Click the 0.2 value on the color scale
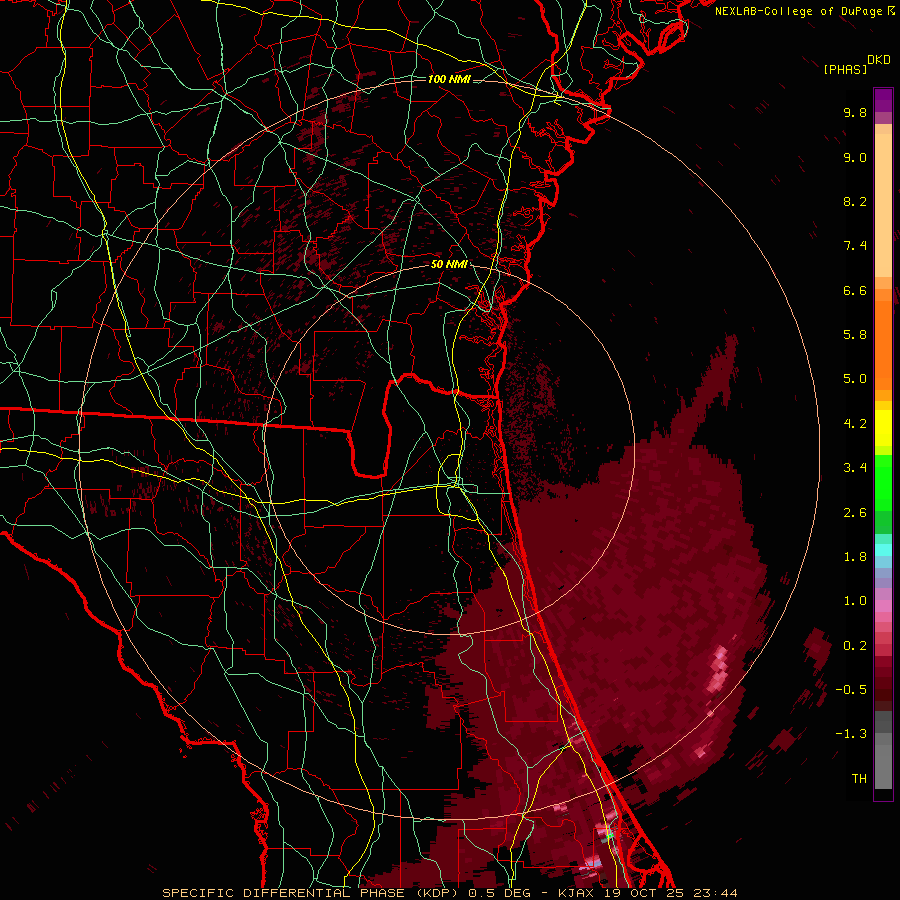 (x=855, y=646)
